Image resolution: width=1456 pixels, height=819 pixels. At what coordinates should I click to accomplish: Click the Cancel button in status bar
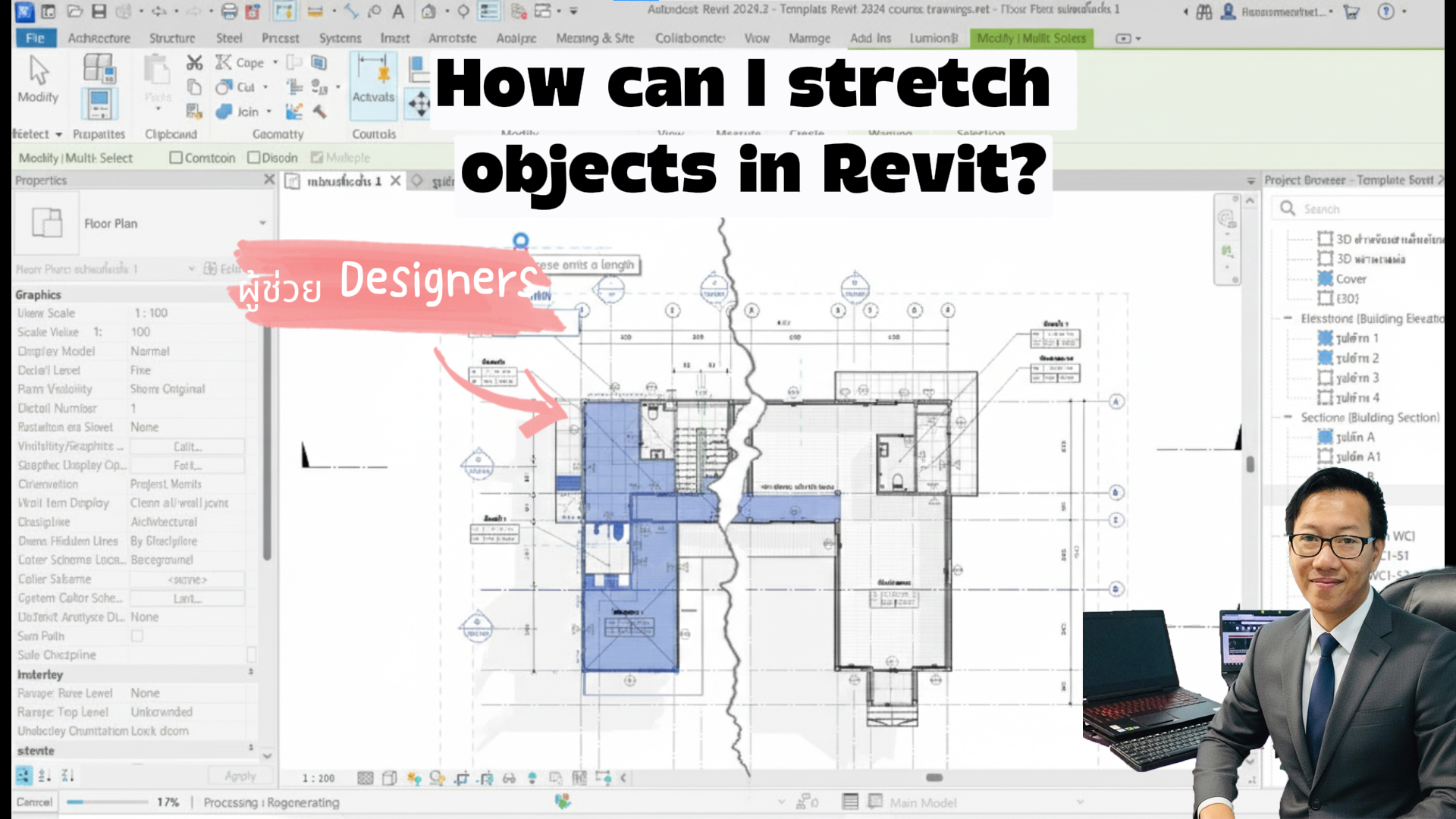[34, 802]
